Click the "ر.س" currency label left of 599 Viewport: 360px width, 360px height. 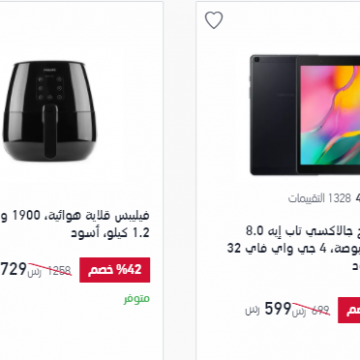252,311
